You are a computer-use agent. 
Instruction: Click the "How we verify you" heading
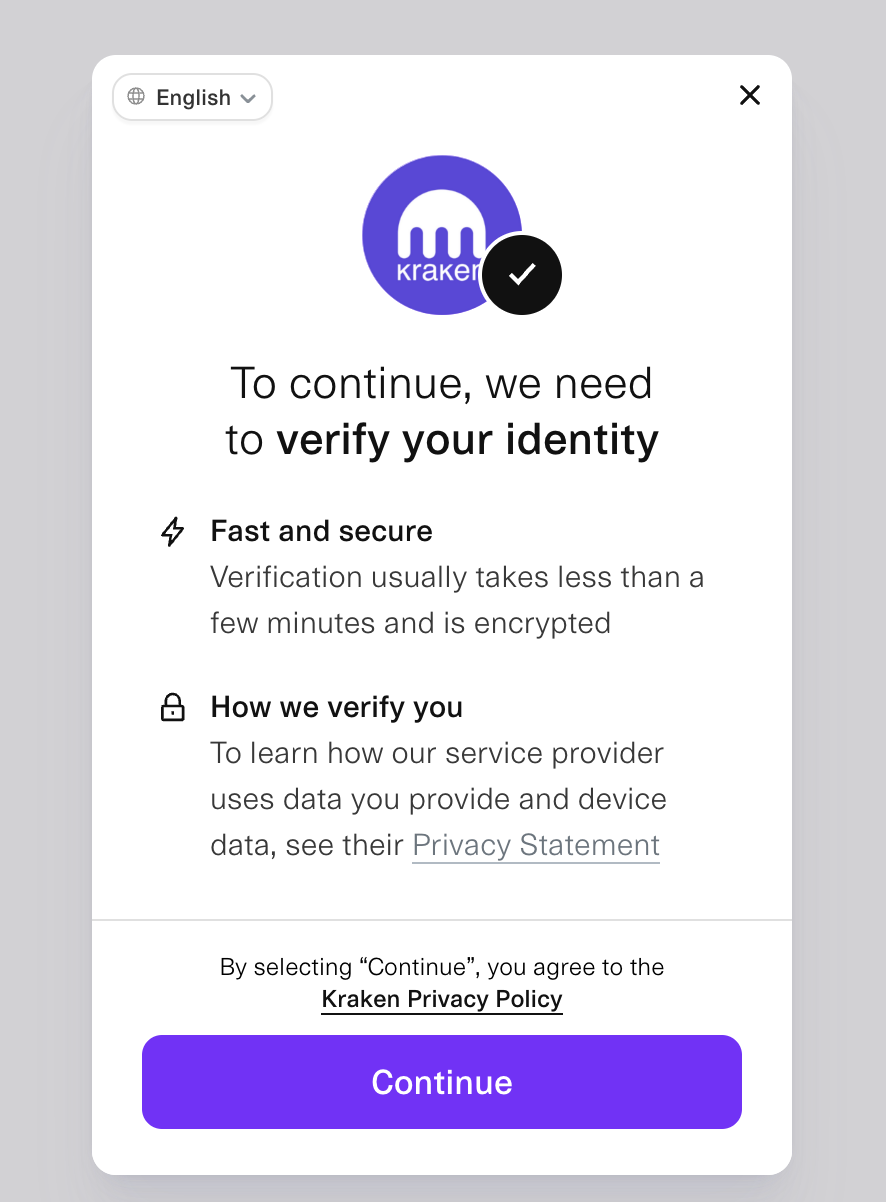pos(337,708)
